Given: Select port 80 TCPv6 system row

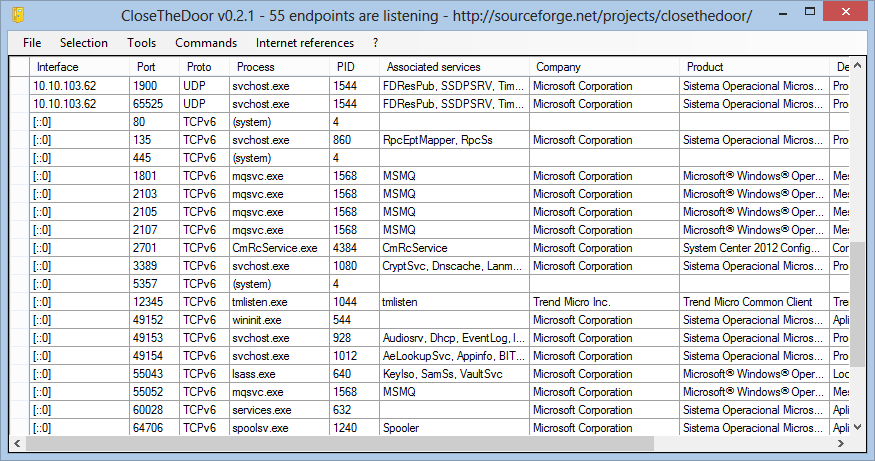Looking at the screenshot, I should [430, 122].
